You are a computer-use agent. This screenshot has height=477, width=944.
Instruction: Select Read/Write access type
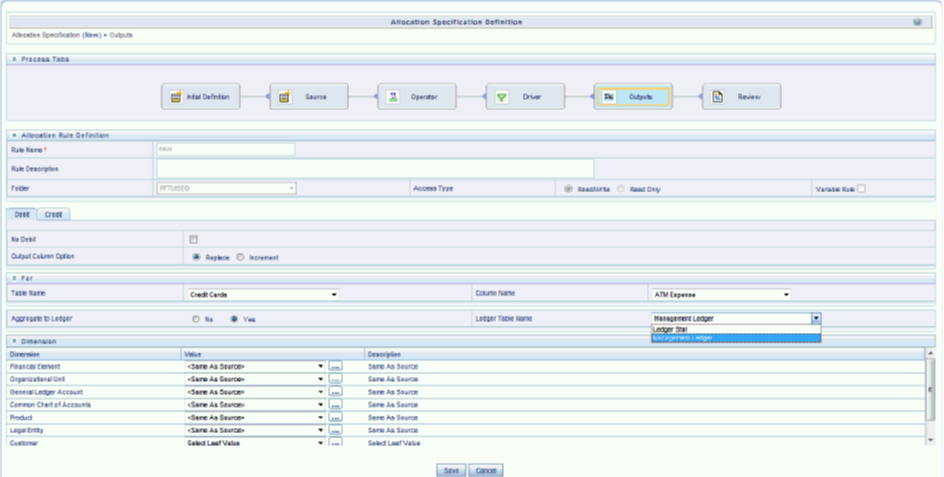(x=568, y=189)
